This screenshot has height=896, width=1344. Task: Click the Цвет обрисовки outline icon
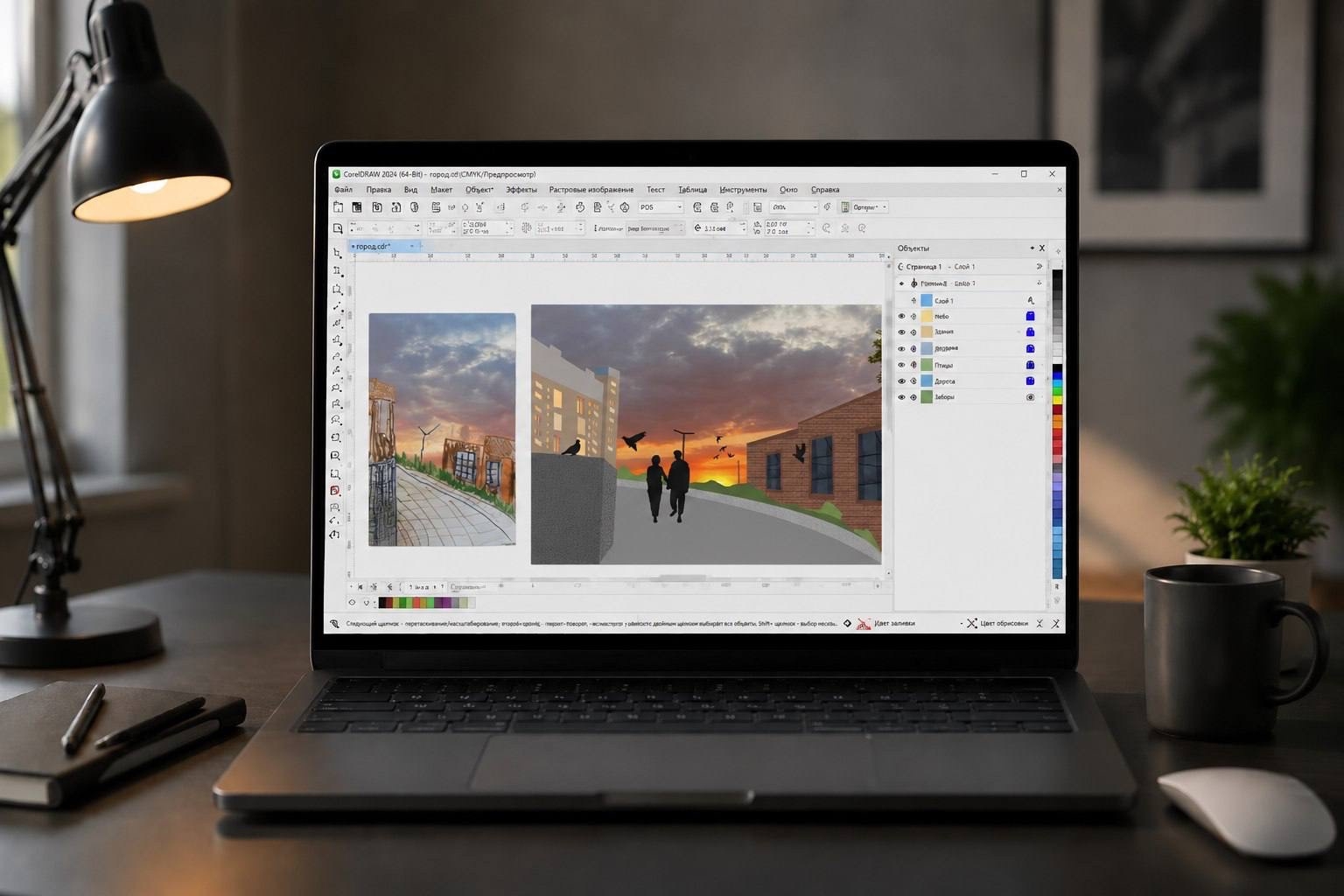click(x=971, y=624)
